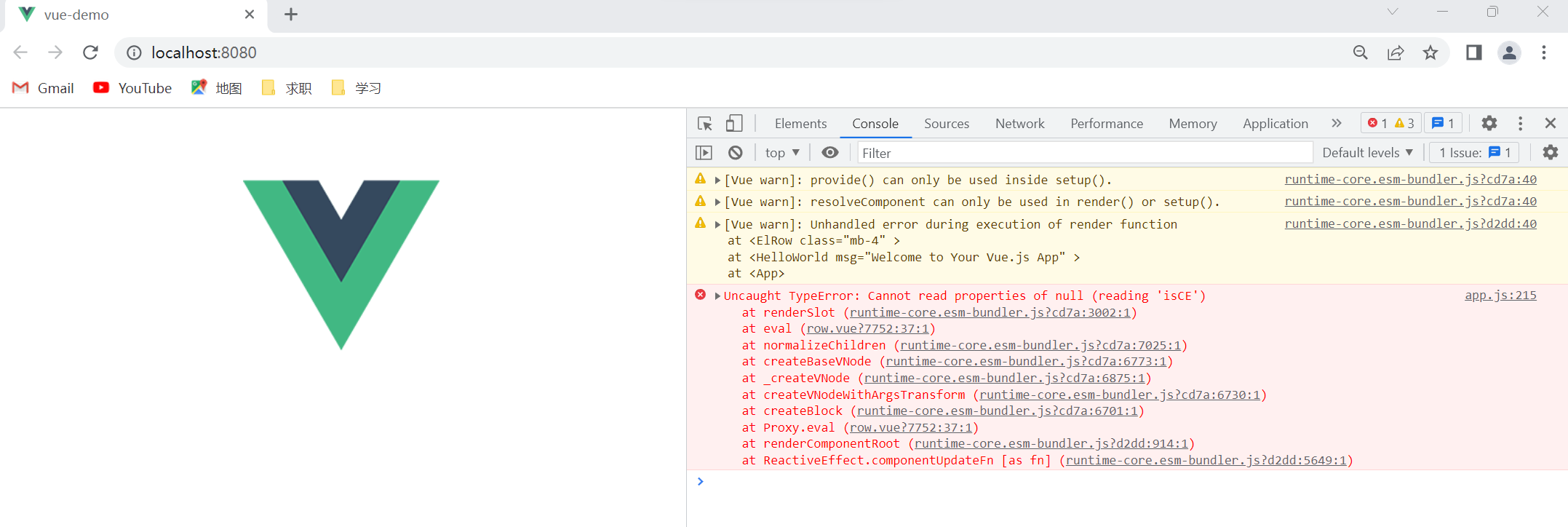Reload the page

pos(90,52)
